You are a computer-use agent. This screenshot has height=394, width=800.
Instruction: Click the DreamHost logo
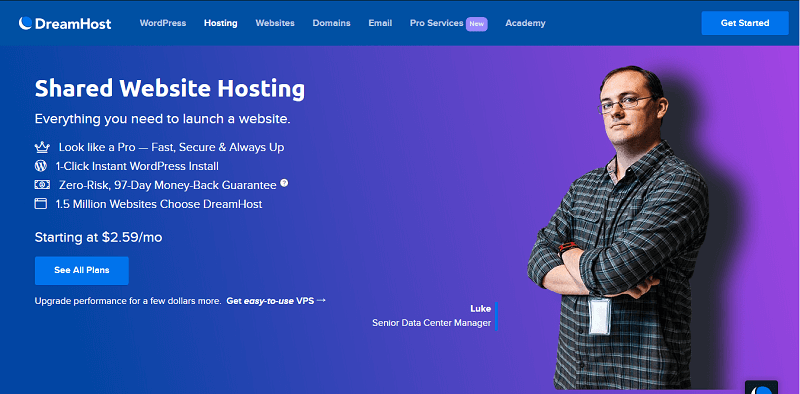[x=65, y=23]
